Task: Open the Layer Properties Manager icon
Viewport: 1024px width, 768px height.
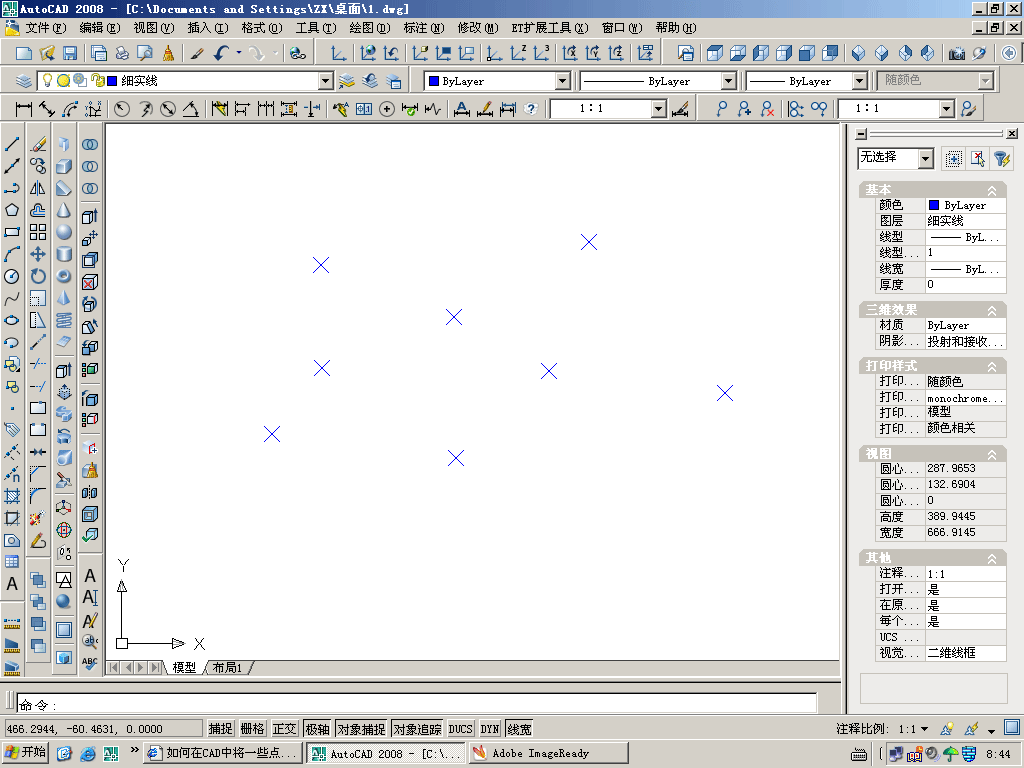Action: click(x=24, y=81)
